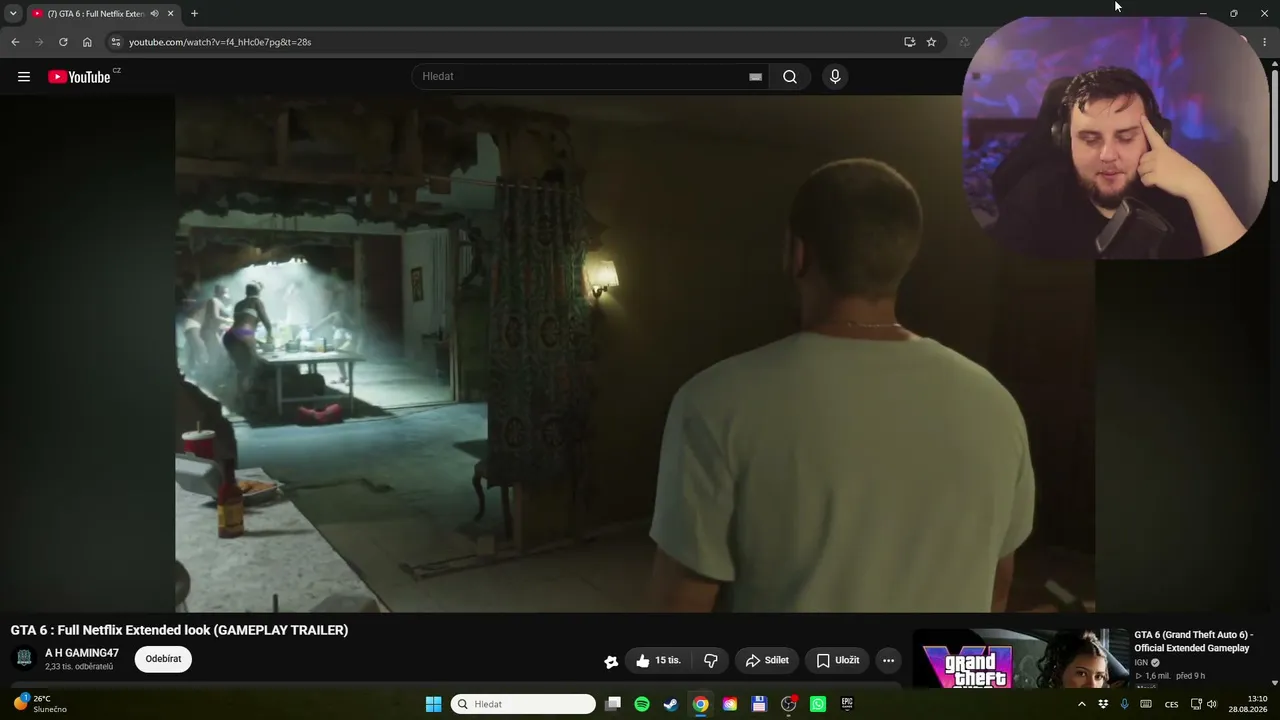Start voice search with the microphone icon

point(835,77)
